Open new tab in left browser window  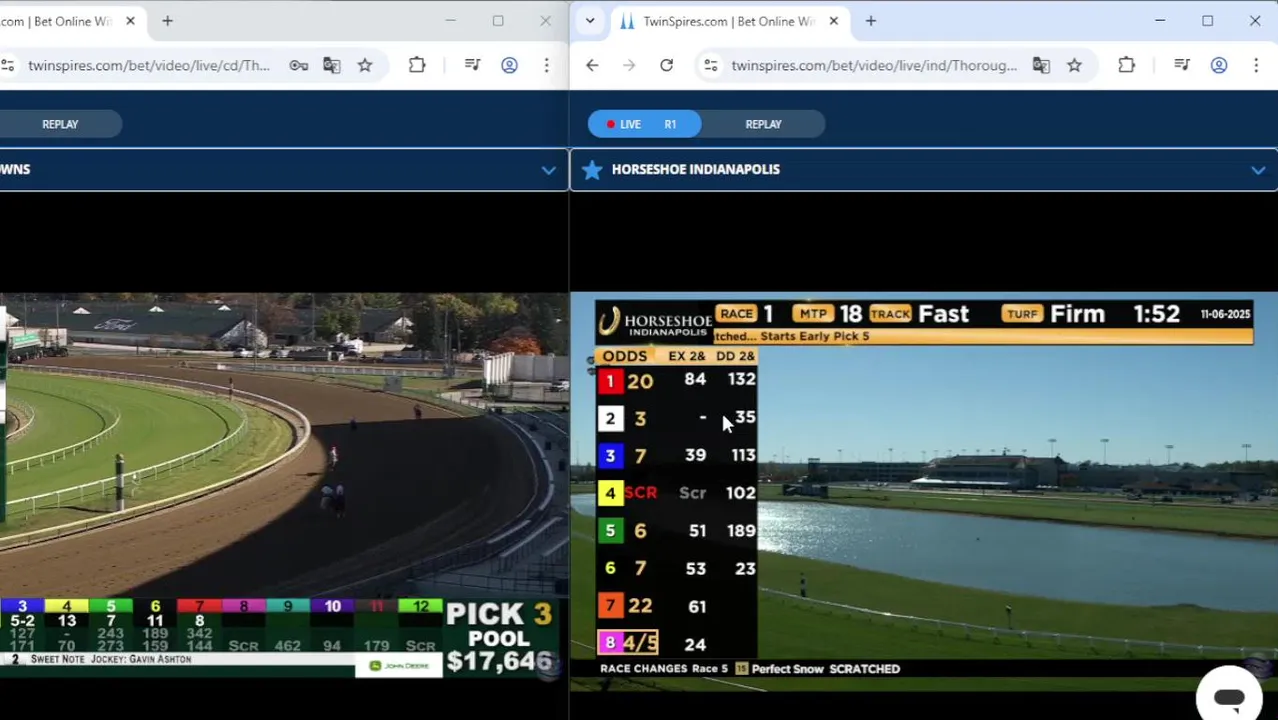[x=167, y=21]
